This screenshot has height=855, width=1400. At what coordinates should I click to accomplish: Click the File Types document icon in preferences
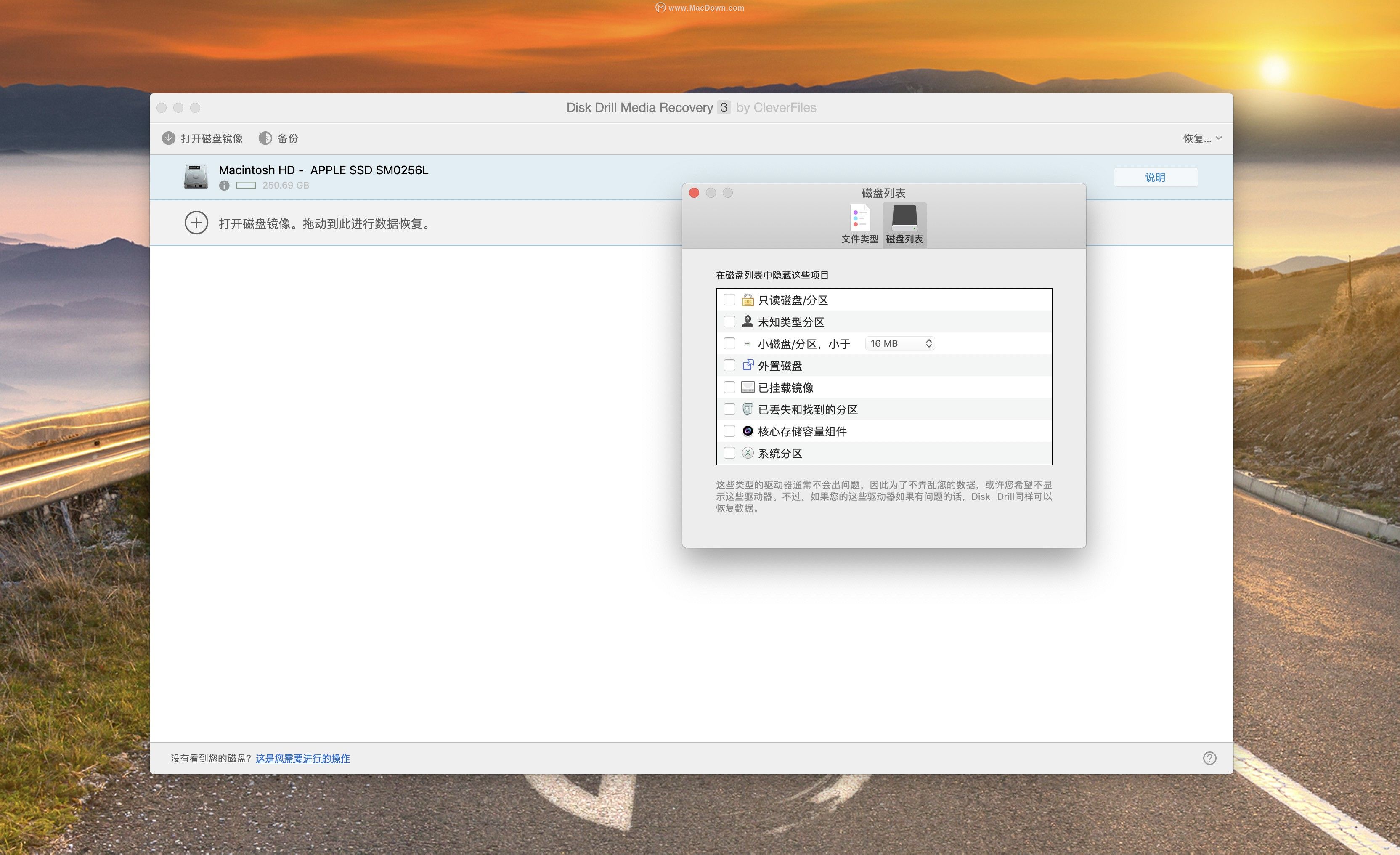click(x=860, y=218)
